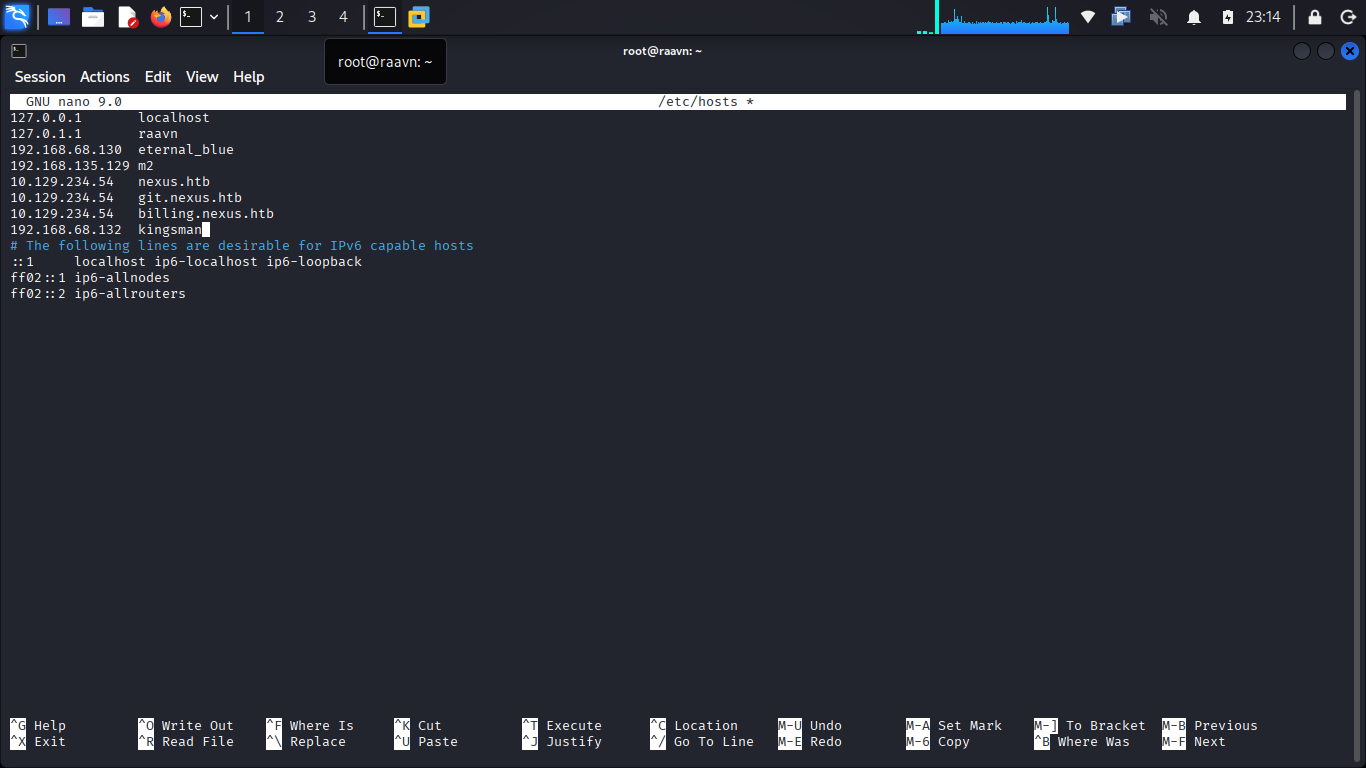Screen dimensions: 1366x768
Task: Click the git.nexus.htb host entry
Action: pyautogui.click(x=190, y=198)
